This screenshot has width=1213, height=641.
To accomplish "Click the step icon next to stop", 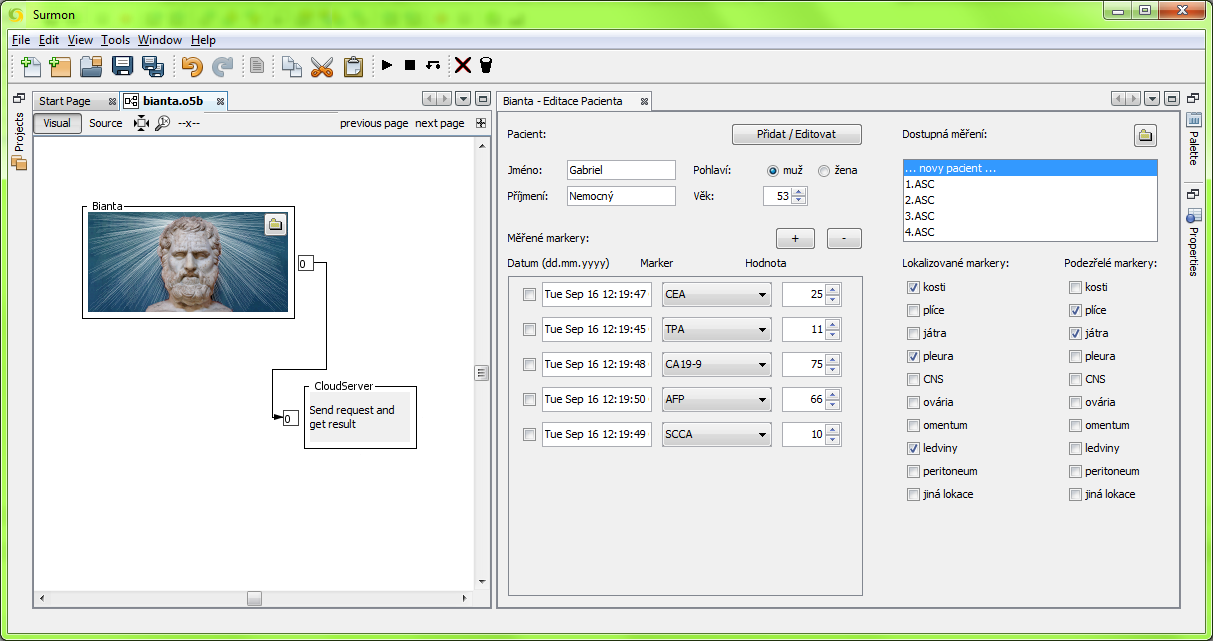I will 432,66.
